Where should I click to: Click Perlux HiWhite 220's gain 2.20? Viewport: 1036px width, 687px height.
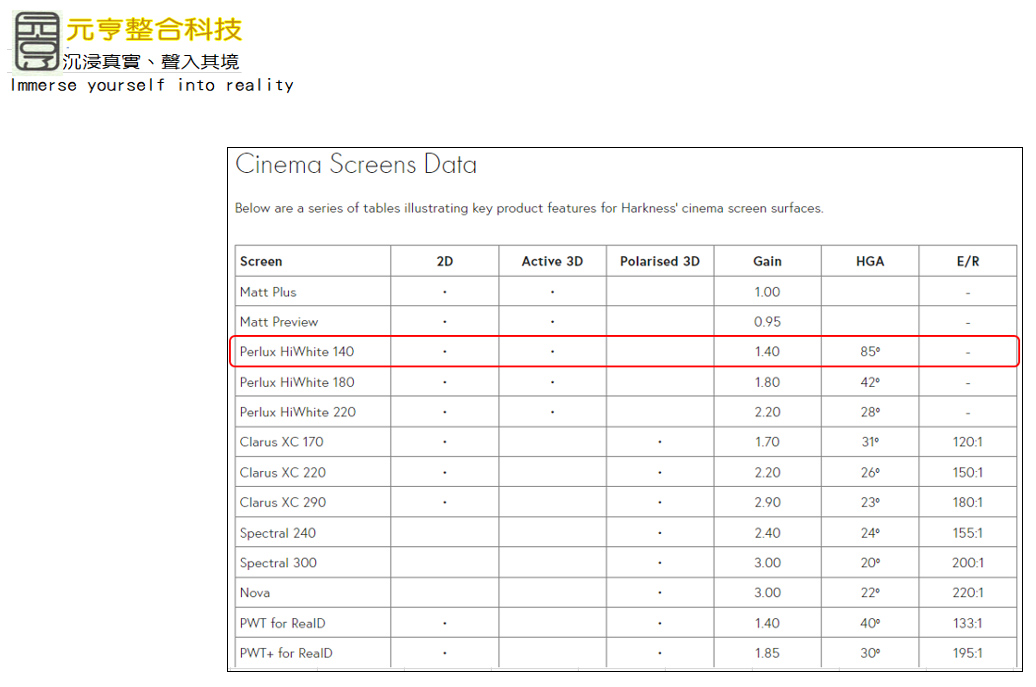pos(767,412)
